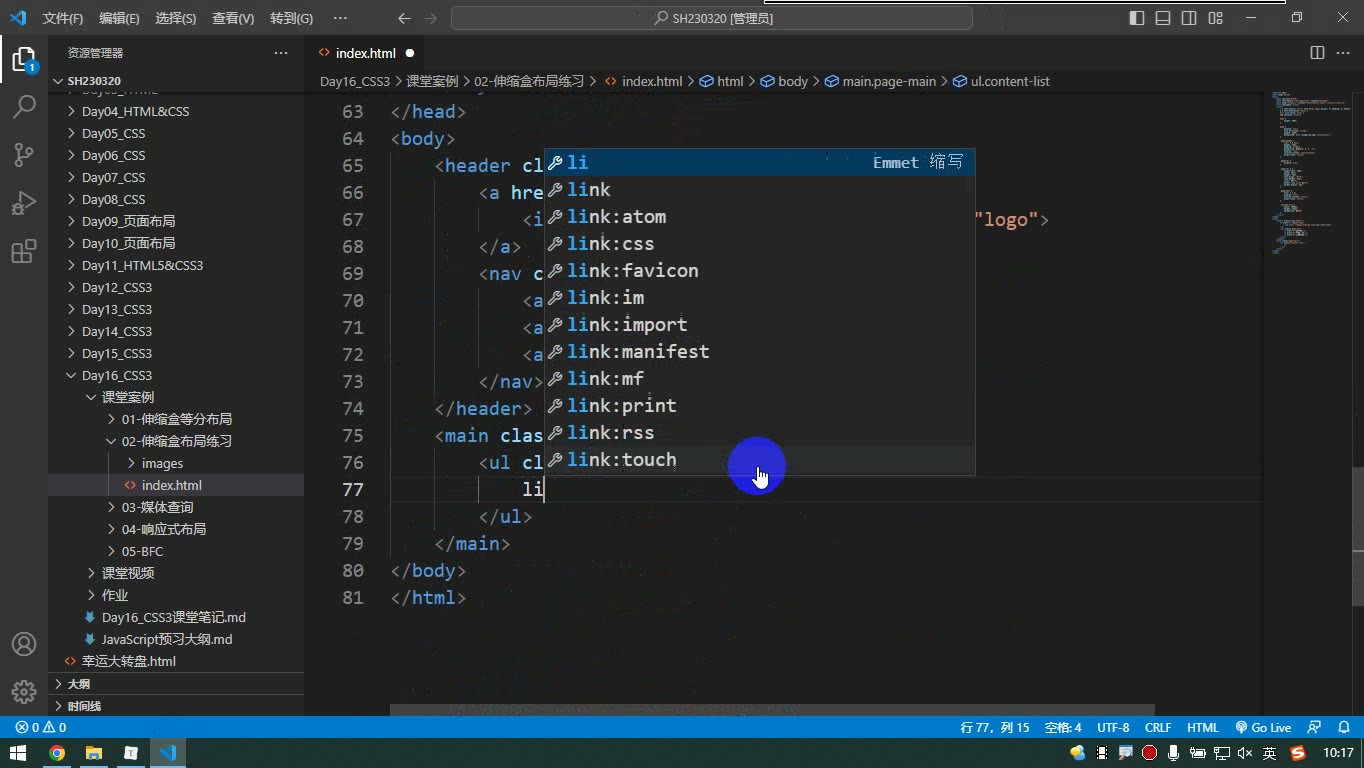Open the Extensions view
The image size is (1364, 768).
pyautogui.click(x=23, y=251)
